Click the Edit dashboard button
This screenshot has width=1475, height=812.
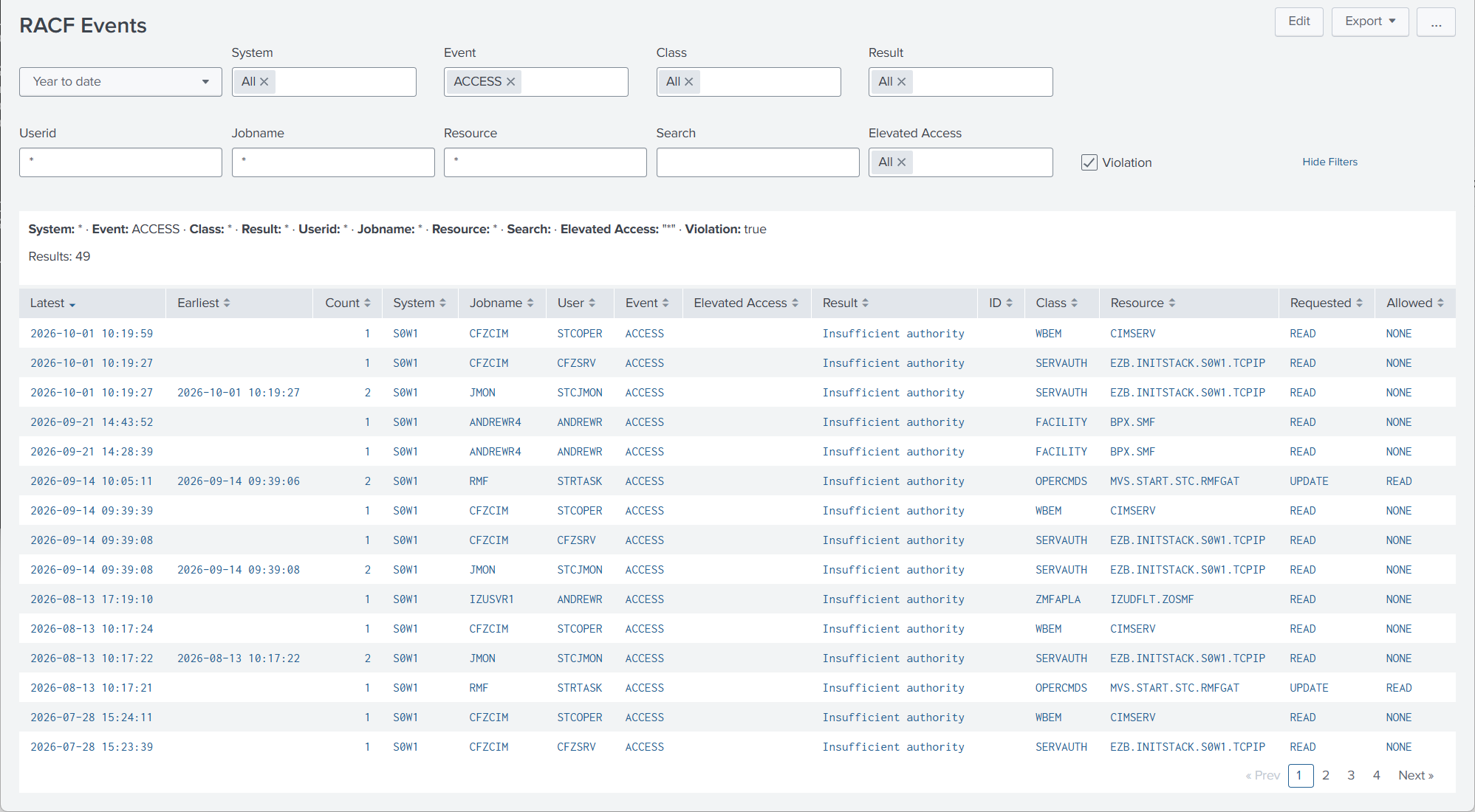point(1299,21)
